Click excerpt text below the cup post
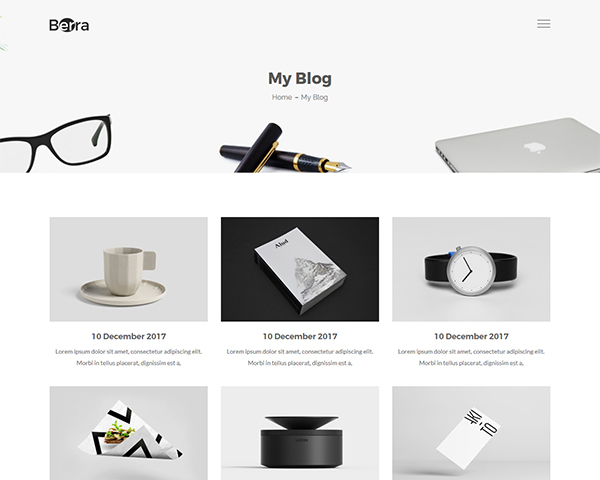Viewport: 600px width, 480px height. [x=129, y=357]
